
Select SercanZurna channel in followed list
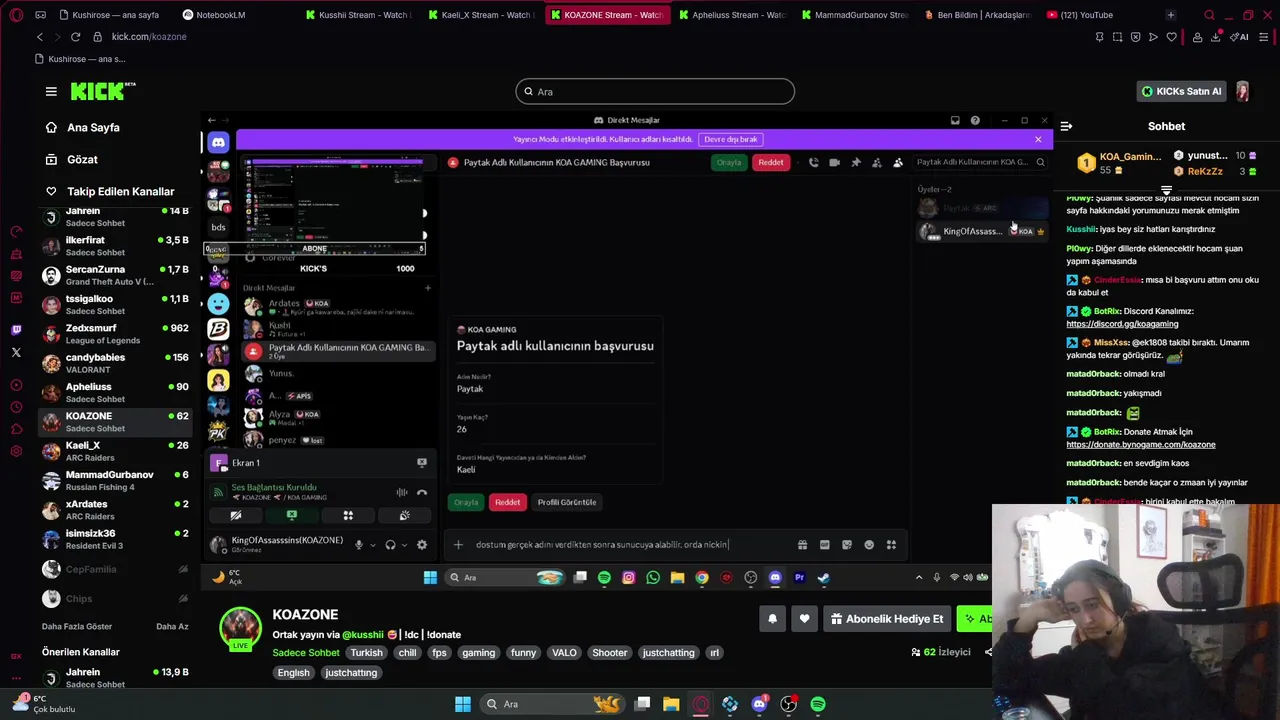115,275
